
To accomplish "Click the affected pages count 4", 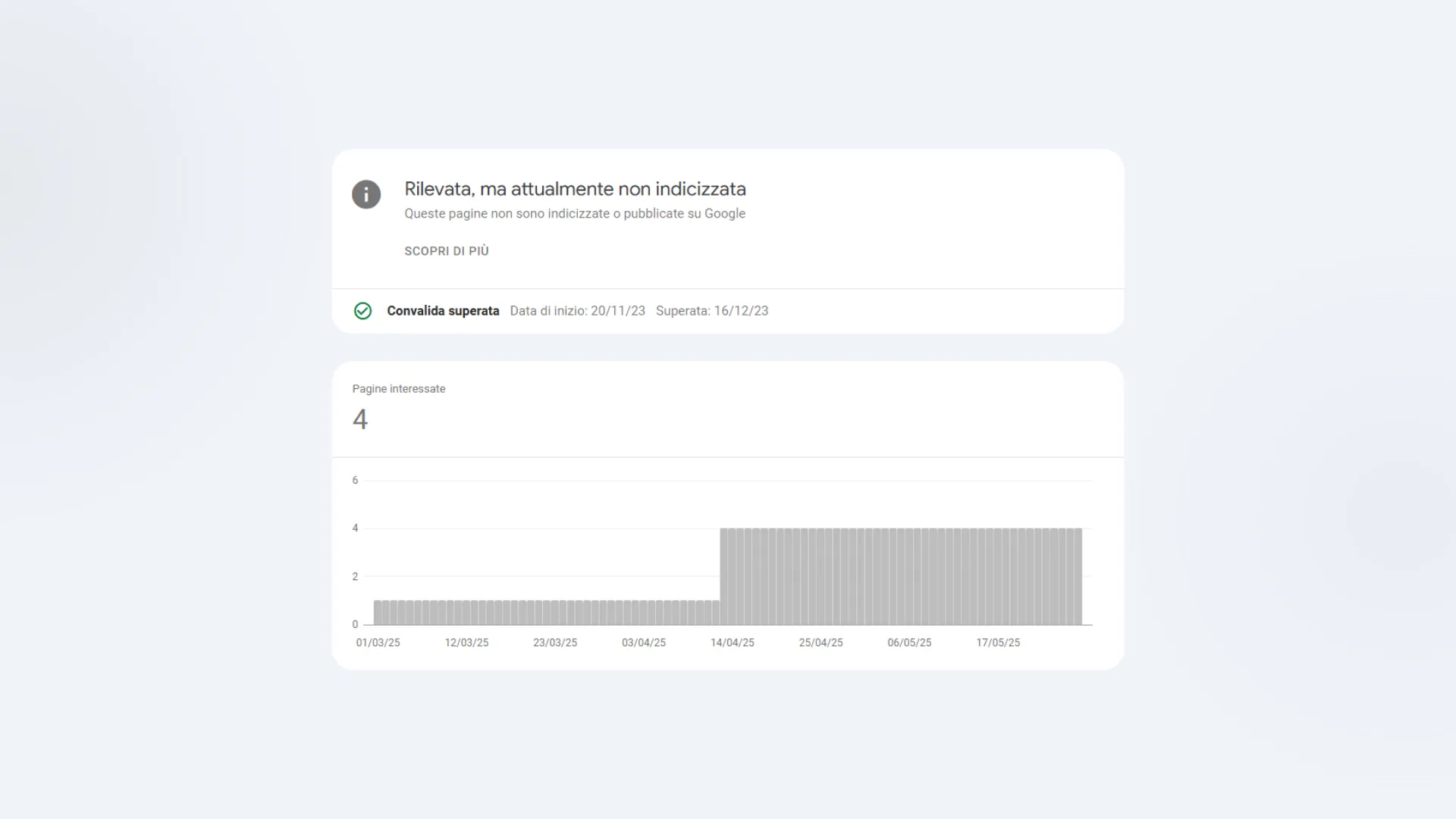I will [361, 419].
